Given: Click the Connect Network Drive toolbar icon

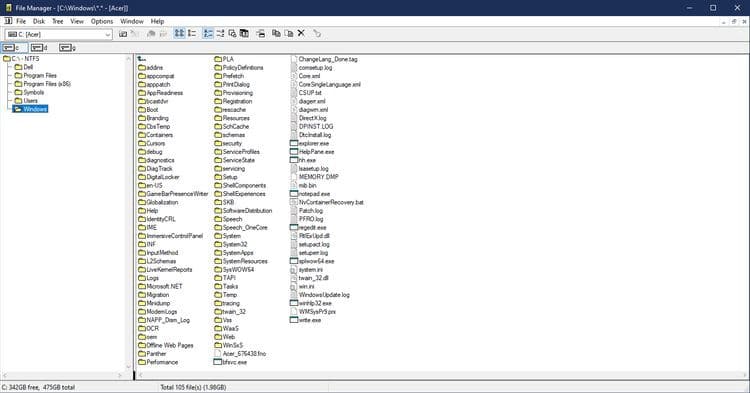Looking at the screenshot, I should (x=123, y=33).
